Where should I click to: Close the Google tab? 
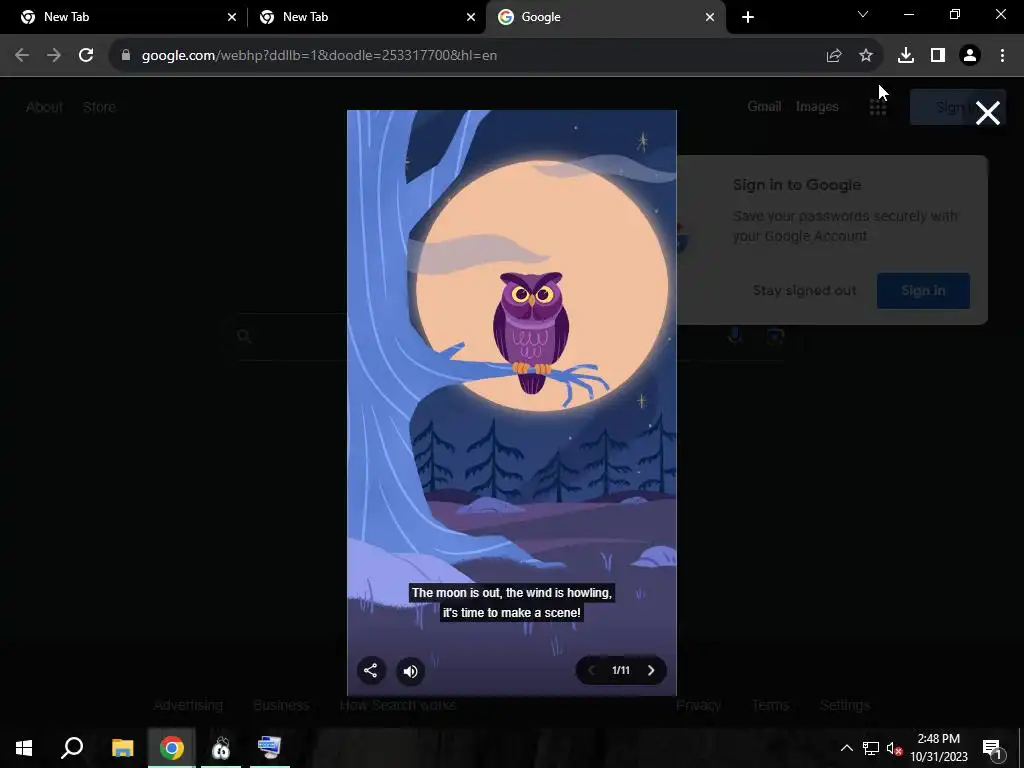(710, 17)
